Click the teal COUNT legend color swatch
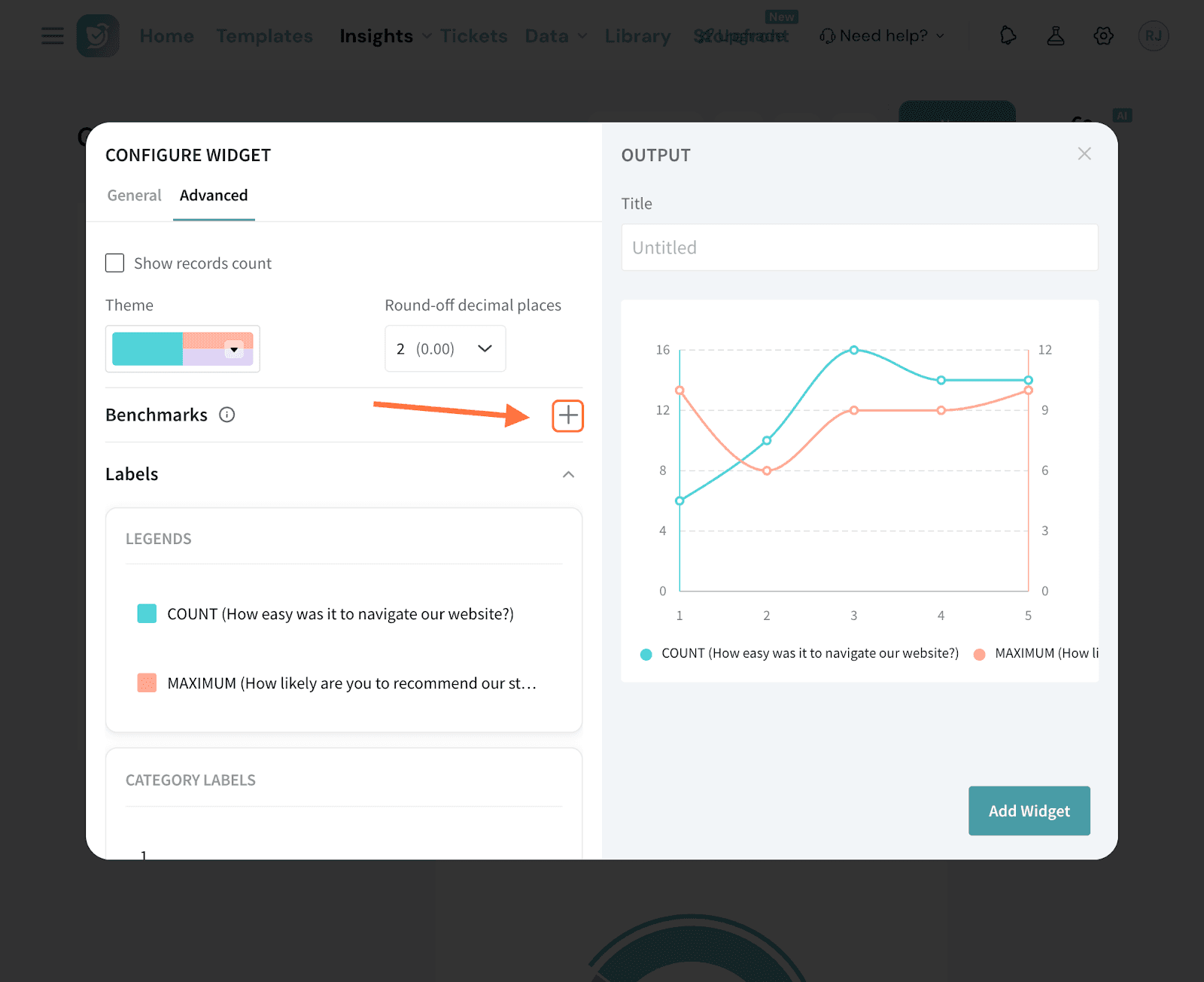 point(147,613)
